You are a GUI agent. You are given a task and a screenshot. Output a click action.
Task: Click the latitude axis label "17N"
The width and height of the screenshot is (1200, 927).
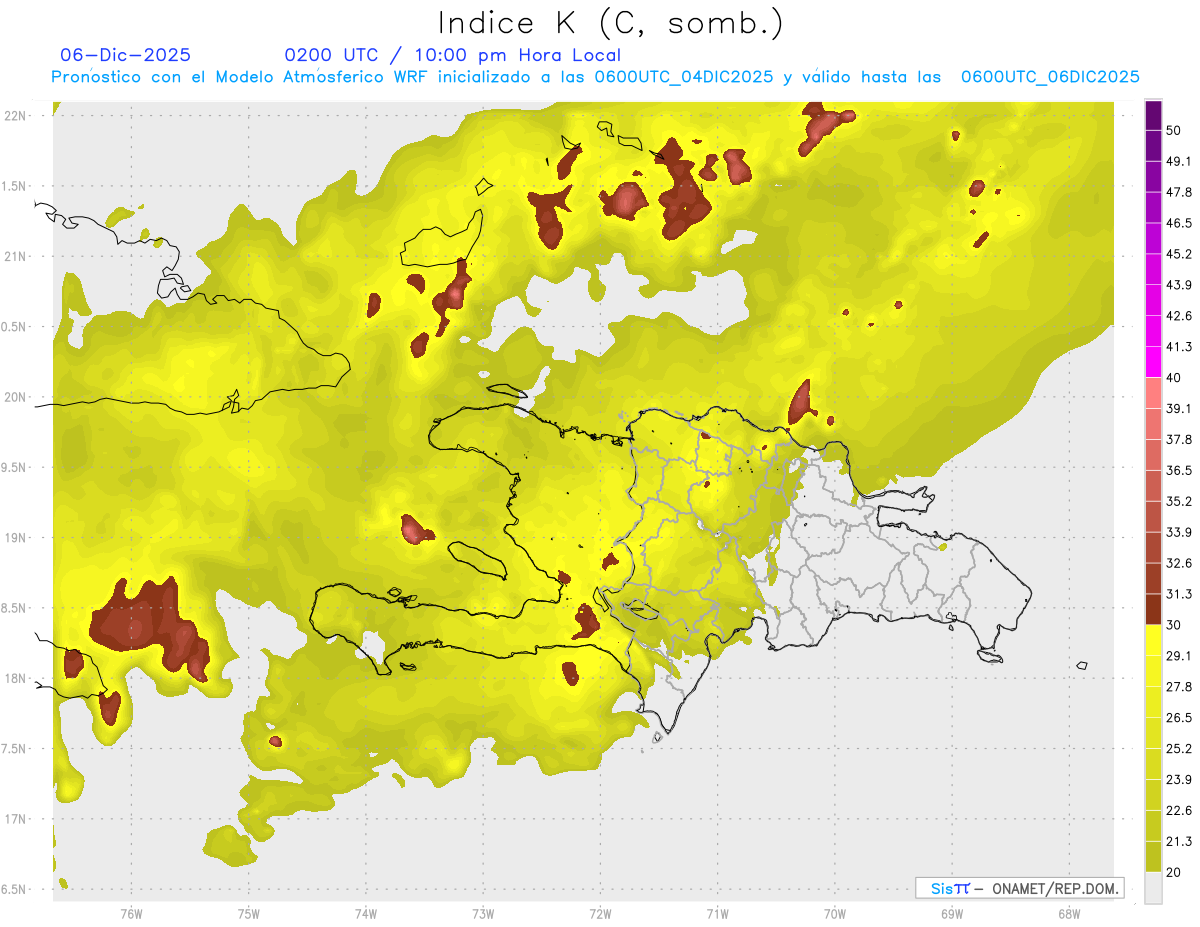coord(16,819)
